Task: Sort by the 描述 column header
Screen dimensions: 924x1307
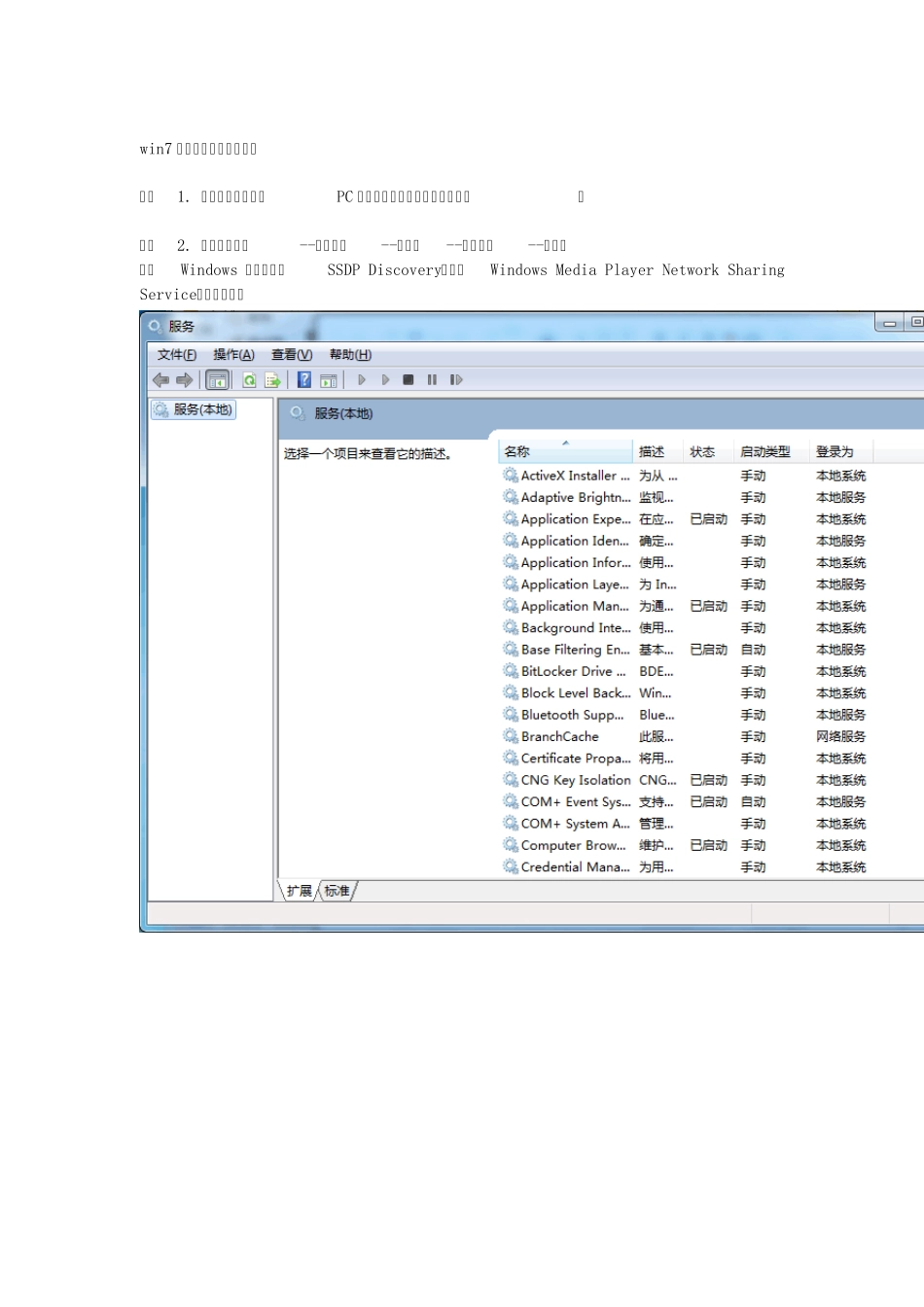Action: [658, 452]
